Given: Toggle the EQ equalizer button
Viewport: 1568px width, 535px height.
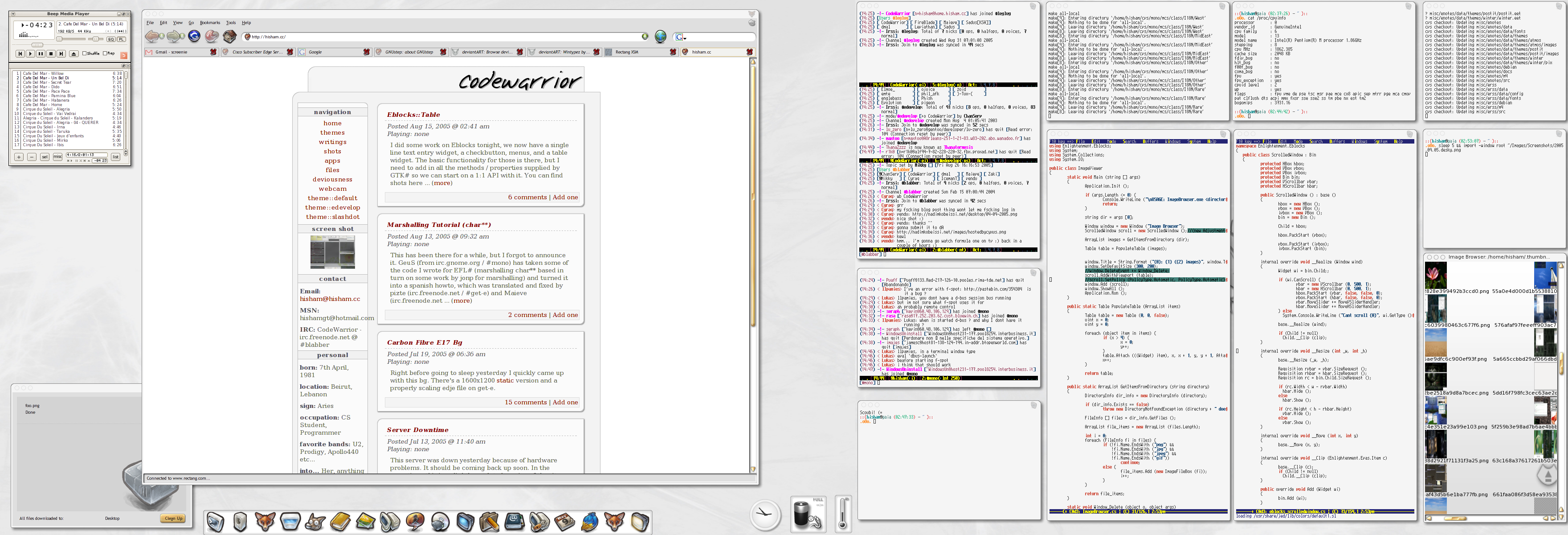Looking at the screenshot, I should pyautogui.click(x=111, y=40).
